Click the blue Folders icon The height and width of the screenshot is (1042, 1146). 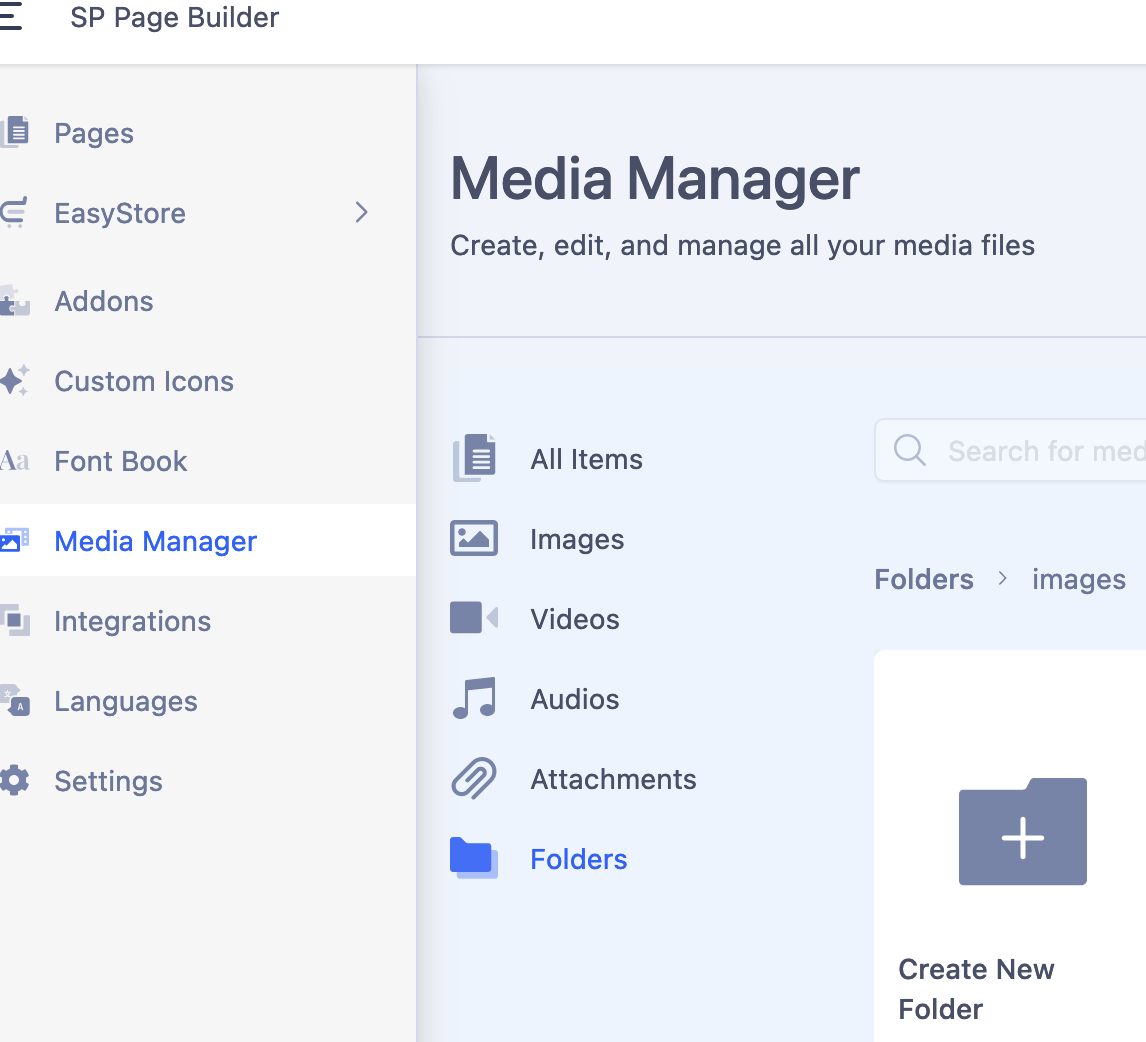click(473, 858)
